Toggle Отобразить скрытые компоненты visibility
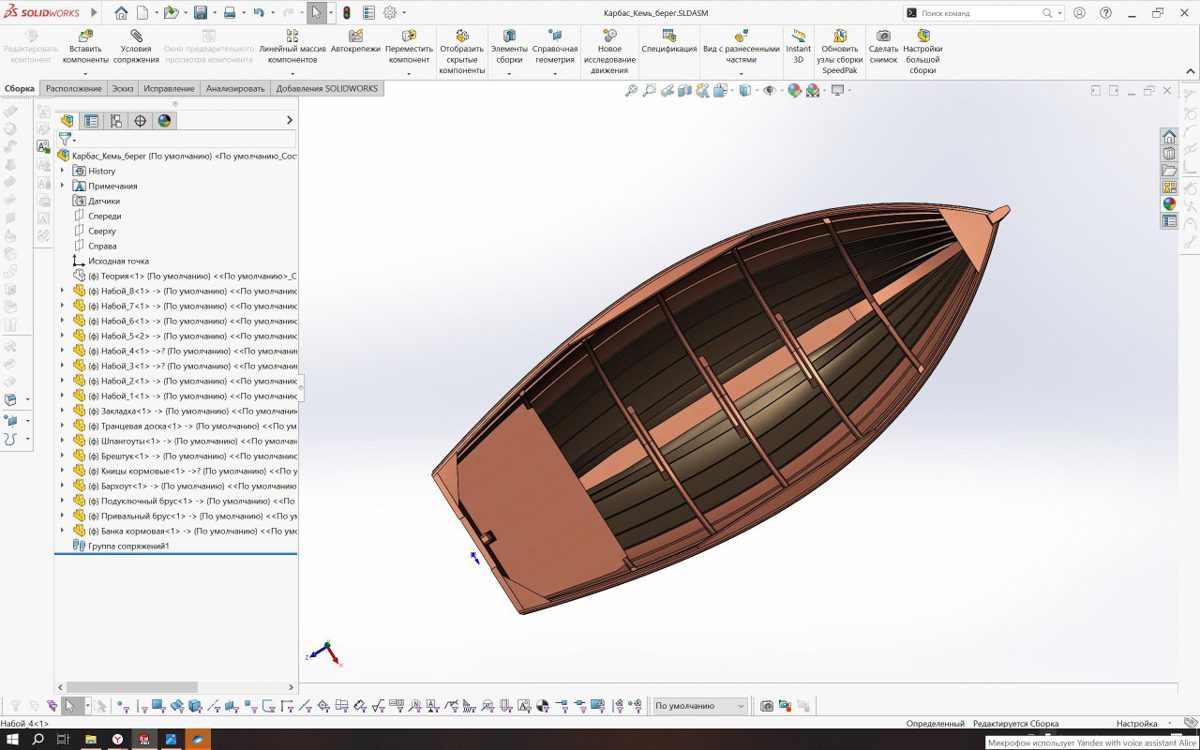This screenshot has width=1200, height=750. click(461, 35)
